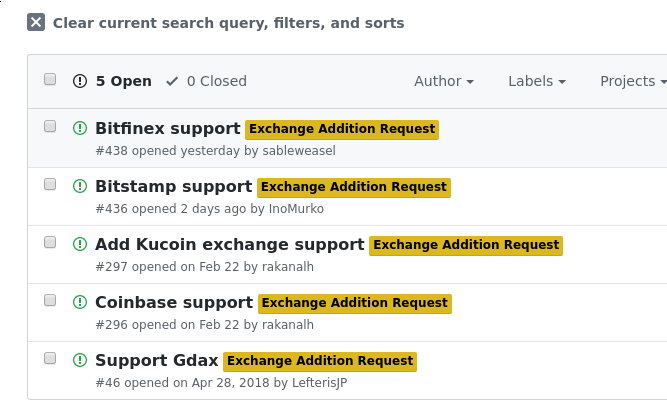This screenshot has height=414, width=667.
Task: Open the Add Kucoin exchange support issue
Action: [230, 244]
